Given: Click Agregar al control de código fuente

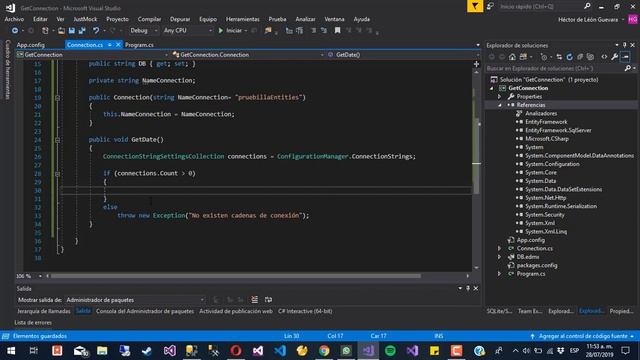Looking at the screenshot, I should pos(583,336).
